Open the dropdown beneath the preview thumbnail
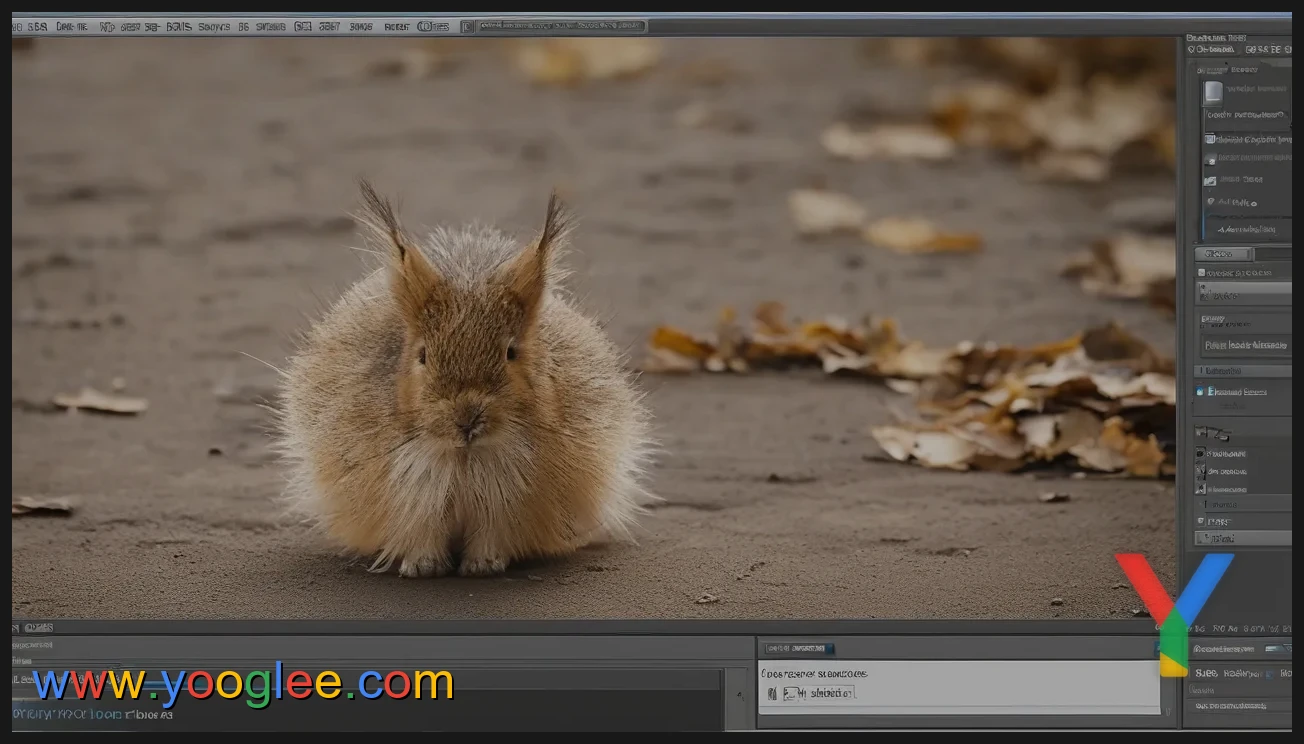 click(1245, 114)
